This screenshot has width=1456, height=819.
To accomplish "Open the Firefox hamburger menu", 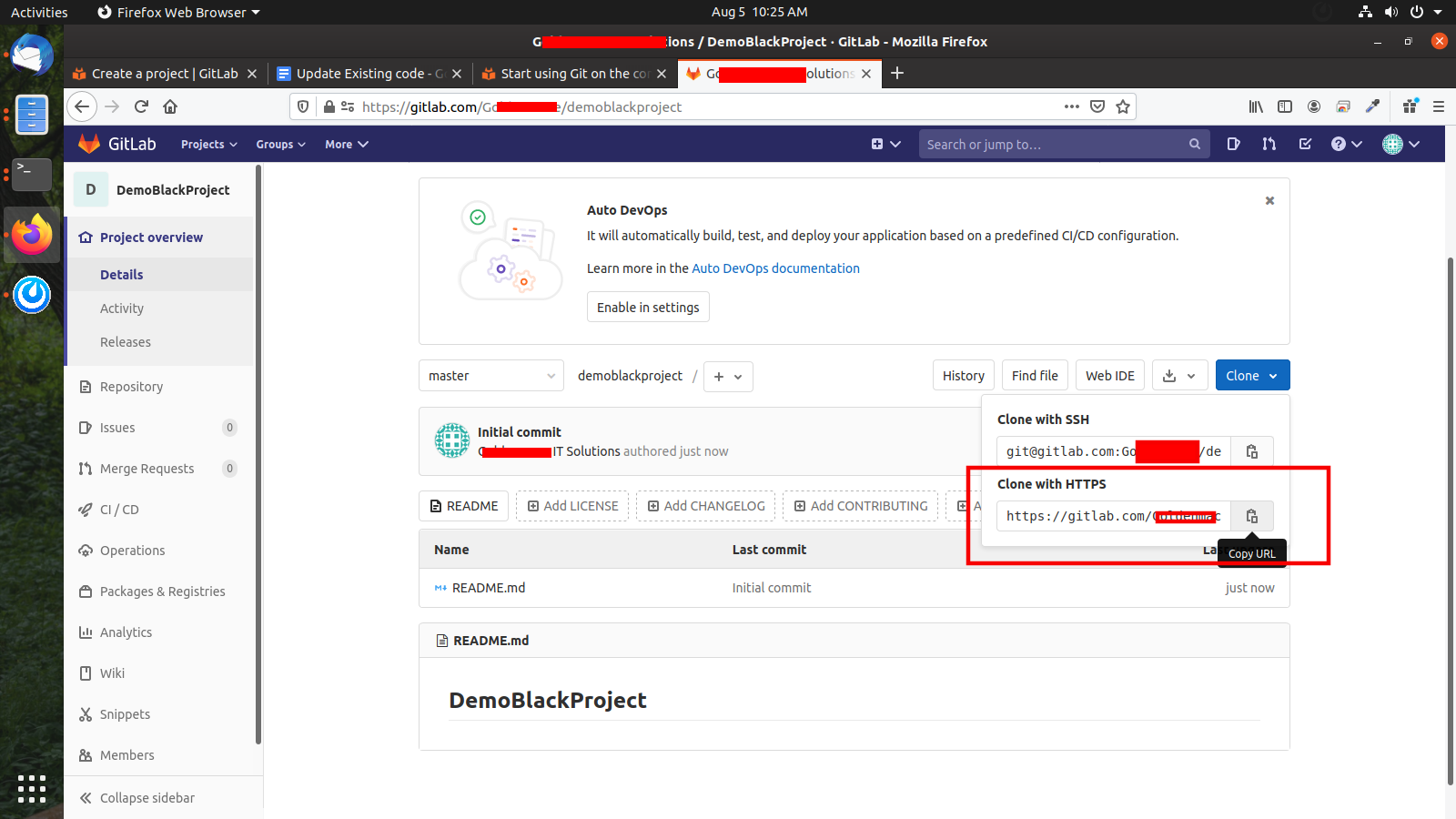I will tap(1439, 106).
